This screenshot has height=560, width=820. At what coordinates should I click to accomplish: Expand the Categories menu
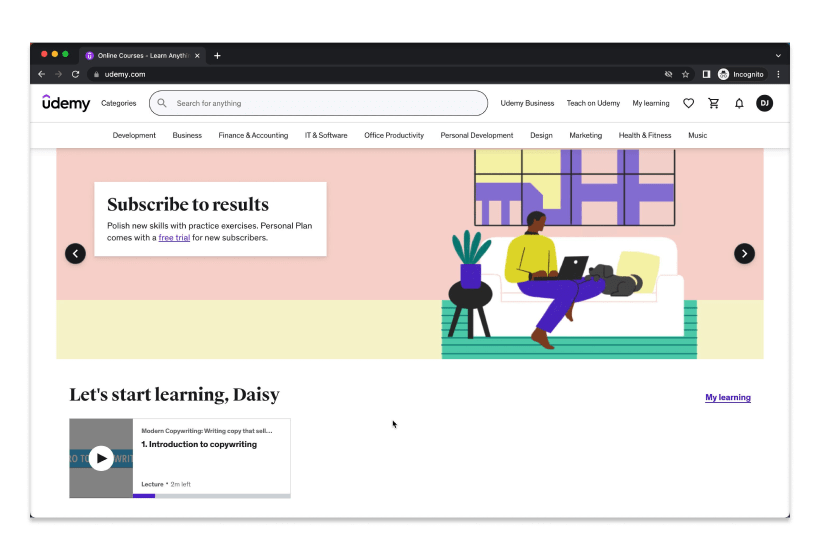[118, 103]
